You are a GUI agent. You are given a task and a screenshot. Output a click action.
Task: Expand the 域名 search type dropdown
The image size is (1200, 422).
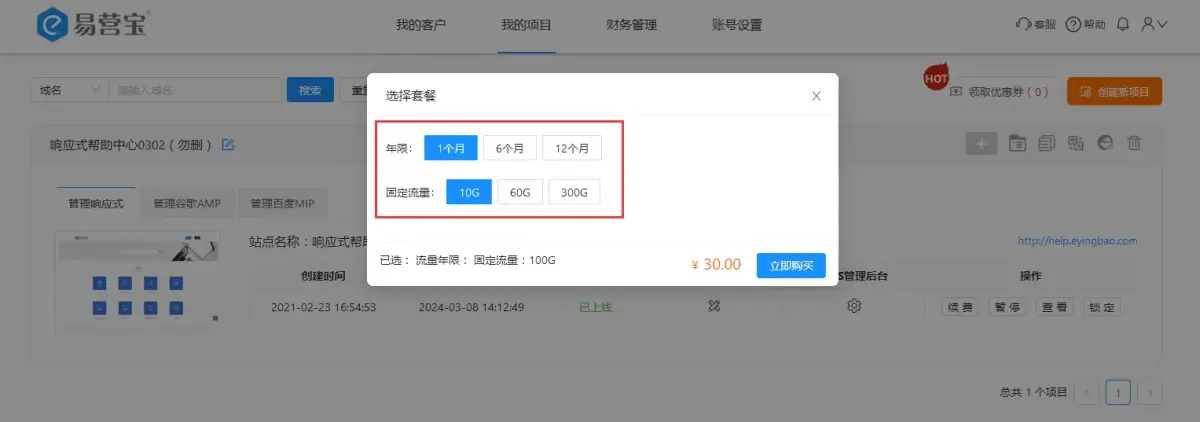(69, 90)
